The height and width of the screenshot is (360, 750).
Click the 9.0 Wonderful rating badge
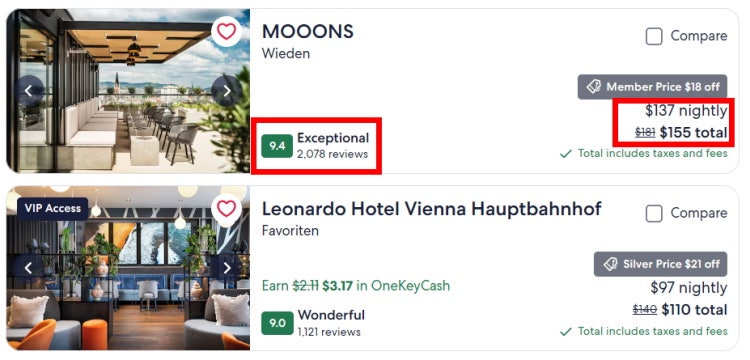tap(277, 323)
